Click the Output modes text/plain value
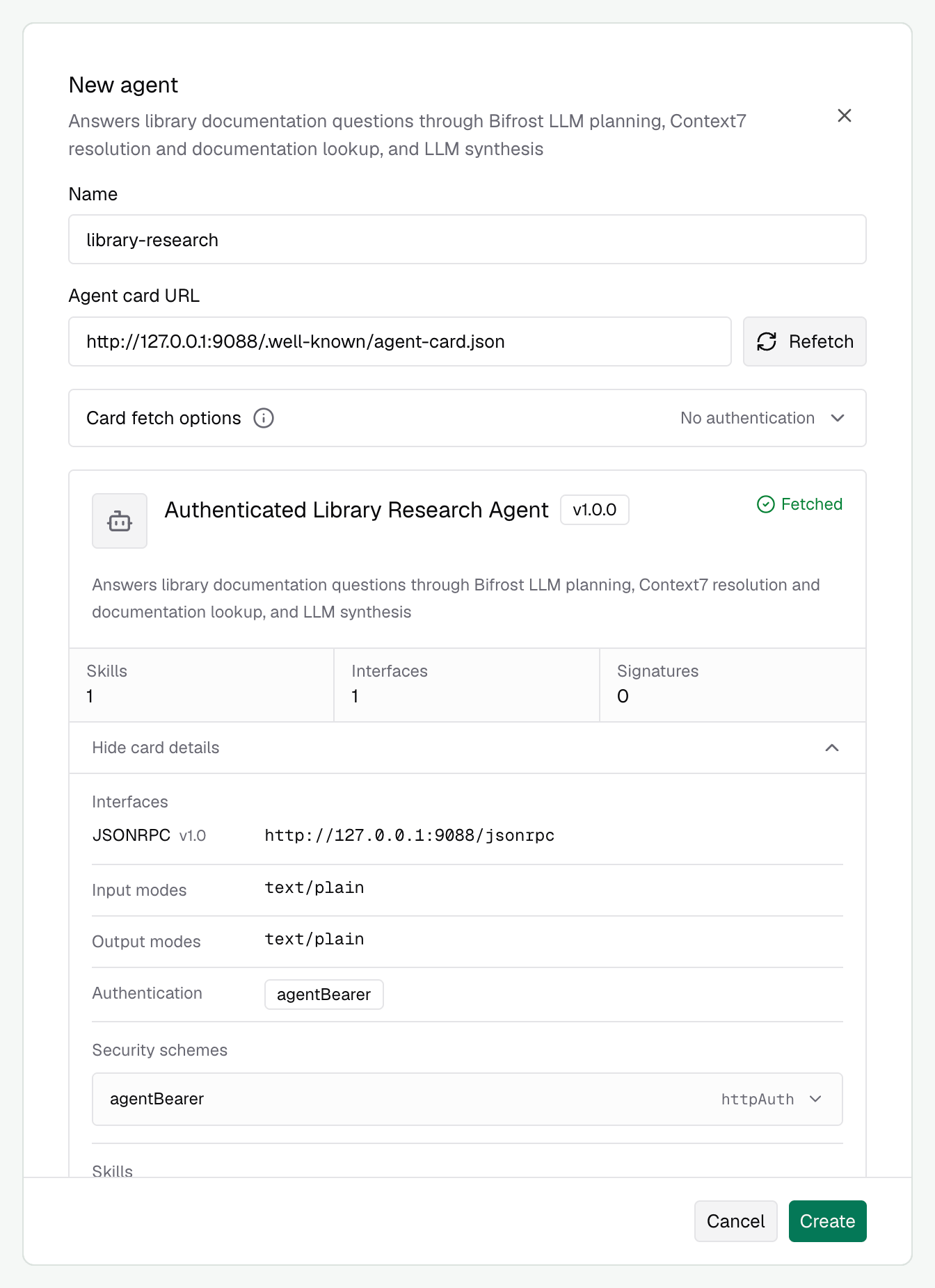Image resolution: width=935 pixels, height=1288 pixels. 314,939
